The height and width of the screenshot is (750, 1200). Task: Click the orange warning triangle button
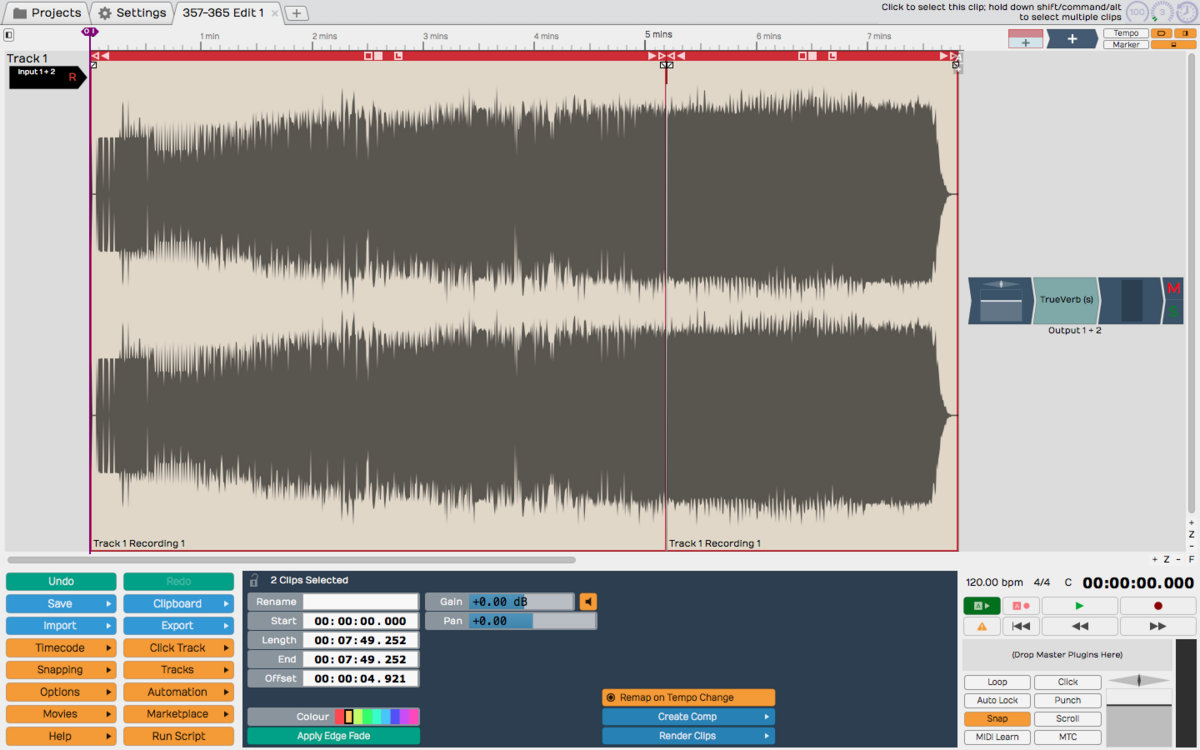tap(981, 626)
